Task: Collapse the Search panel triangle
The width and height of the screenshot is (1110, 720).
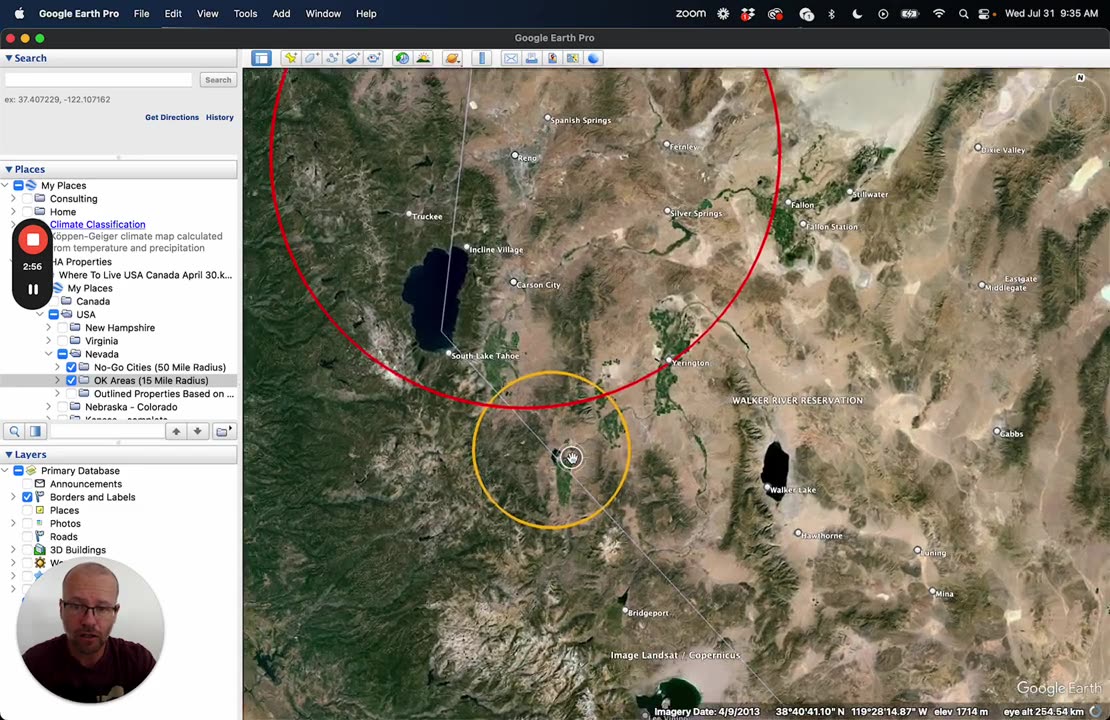Action: (x=8, y=58)
